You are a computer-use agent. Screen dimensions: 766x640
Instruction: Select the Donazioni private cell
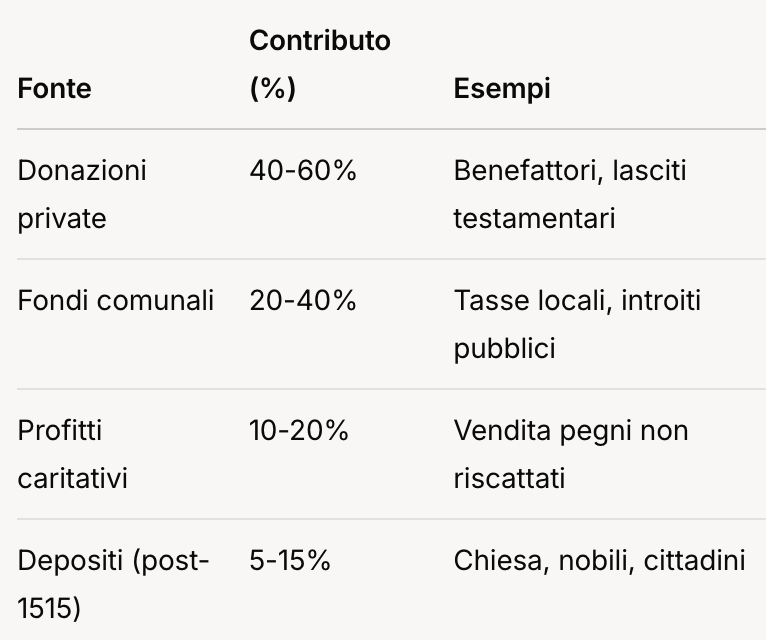pos(82,194)
